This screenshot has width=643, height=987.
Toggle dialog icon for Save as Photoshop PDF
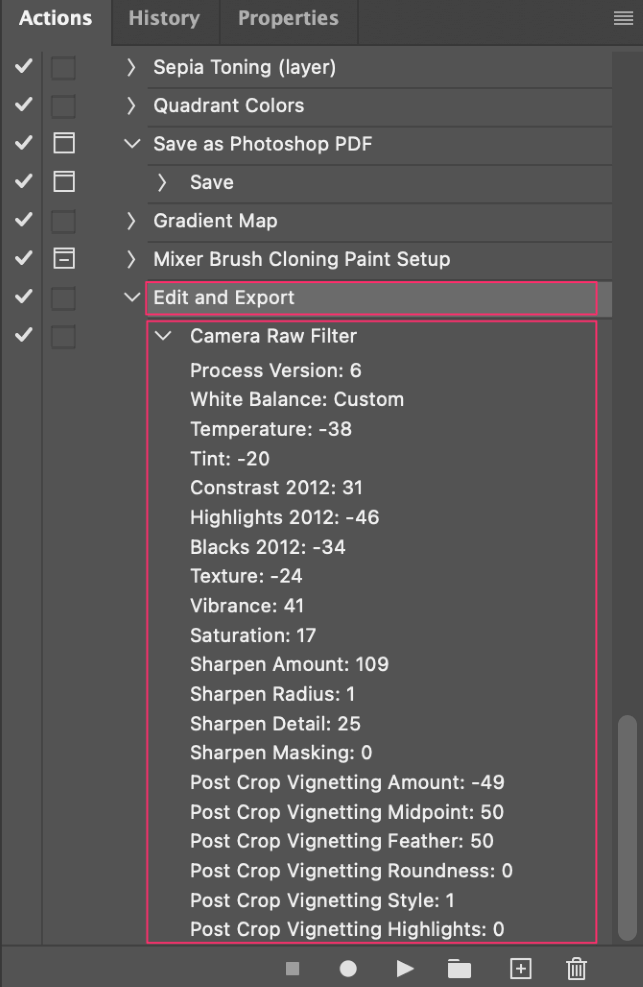[64, 143]
